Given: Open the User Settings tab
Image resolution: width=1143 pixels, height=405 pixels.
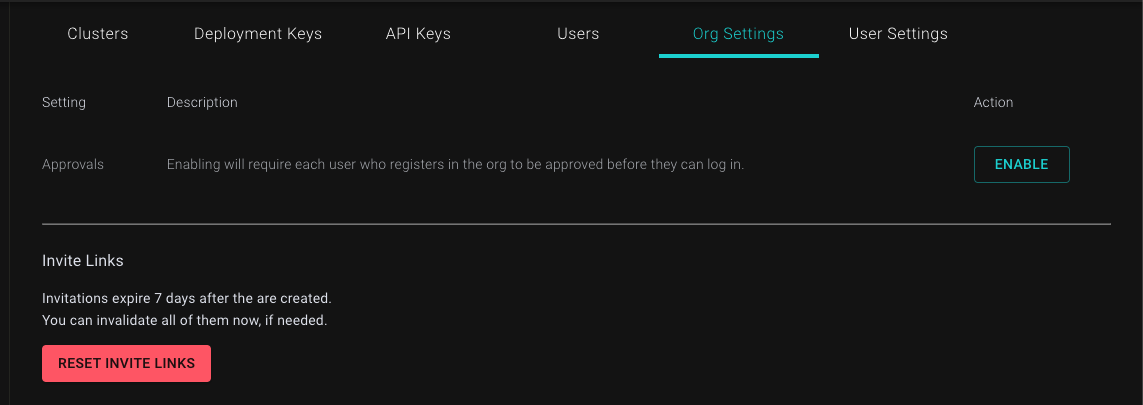Looking at the screenshot, I should tap(898, 34).
